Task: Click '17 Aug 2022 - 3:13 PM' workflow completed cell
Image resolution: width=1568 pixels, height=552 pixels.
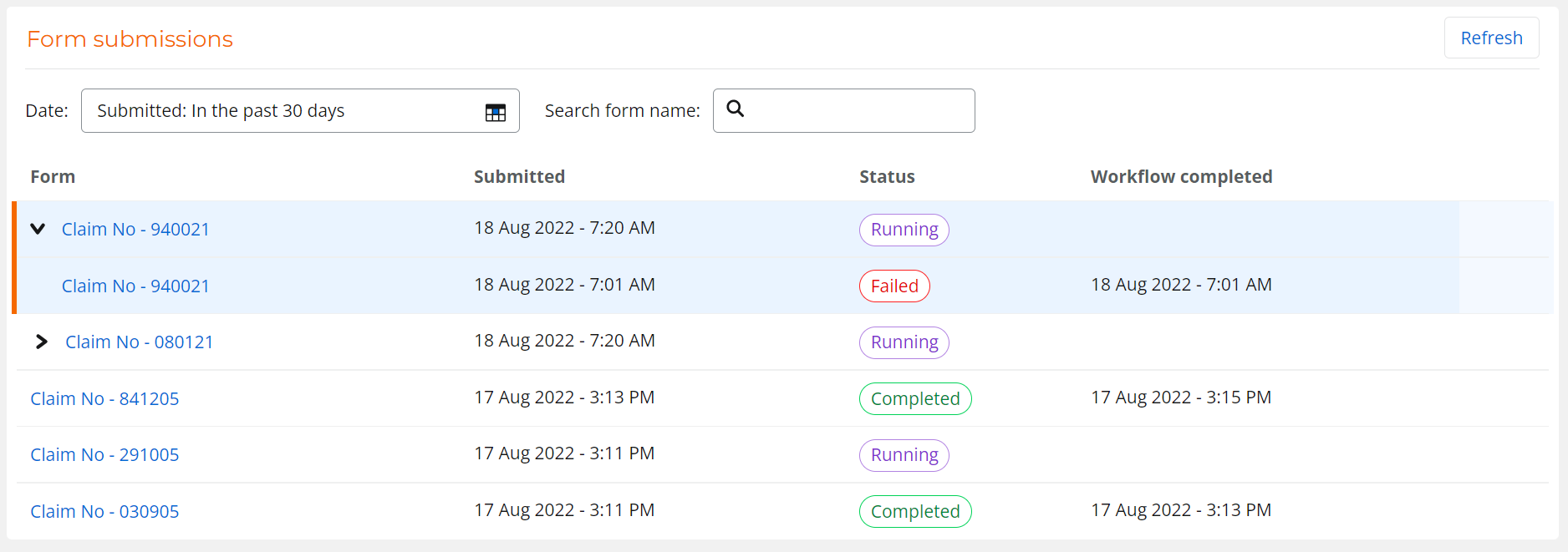Action: click(1181, 510)
